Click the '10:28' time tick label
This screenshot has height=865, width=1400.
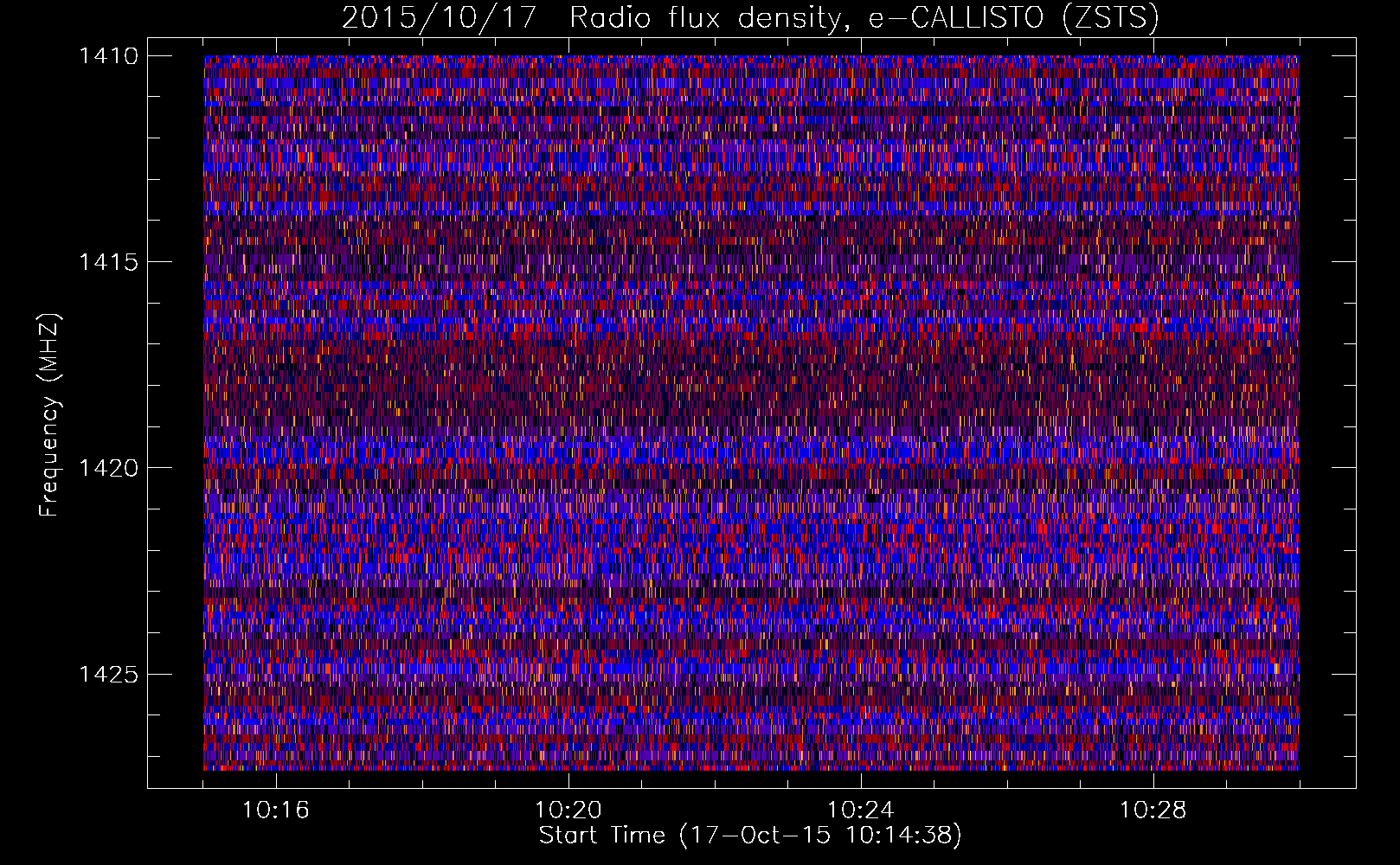click(x=1153, y=811)
